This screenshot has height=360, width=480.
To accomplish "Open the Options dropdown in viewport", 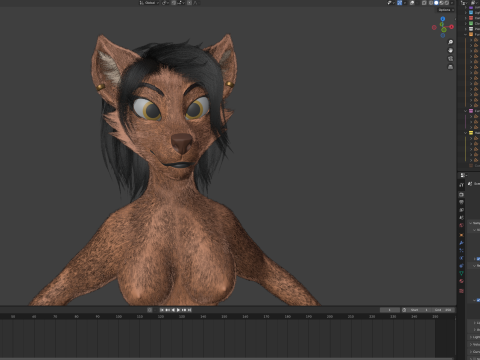I will 446,10.
